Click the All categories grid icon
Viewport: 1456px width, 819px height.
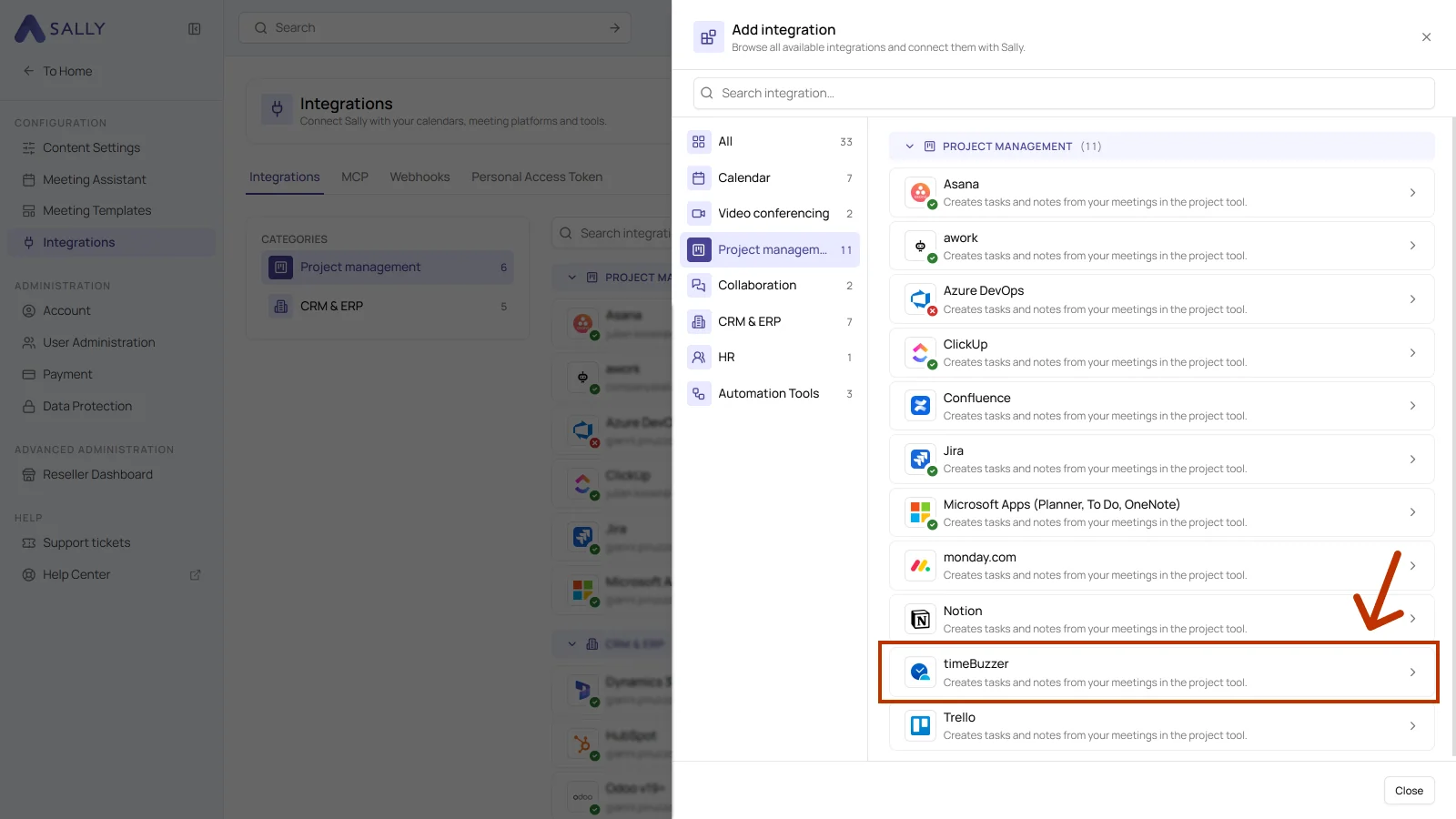[x=699, y=142]
